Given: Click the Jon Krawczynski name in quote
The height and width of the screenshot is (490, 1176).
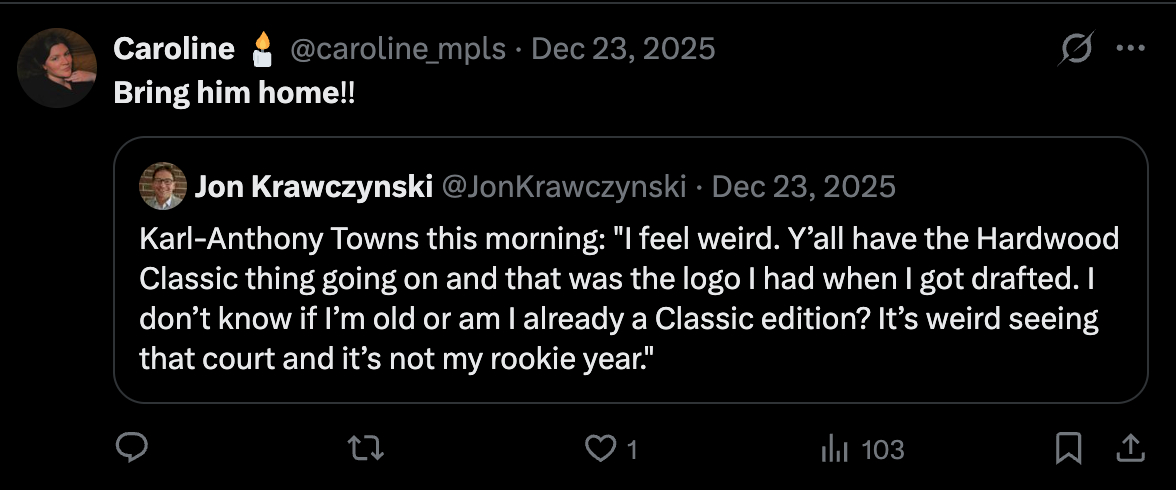Looking at the screenshot, I should [312, 186].
